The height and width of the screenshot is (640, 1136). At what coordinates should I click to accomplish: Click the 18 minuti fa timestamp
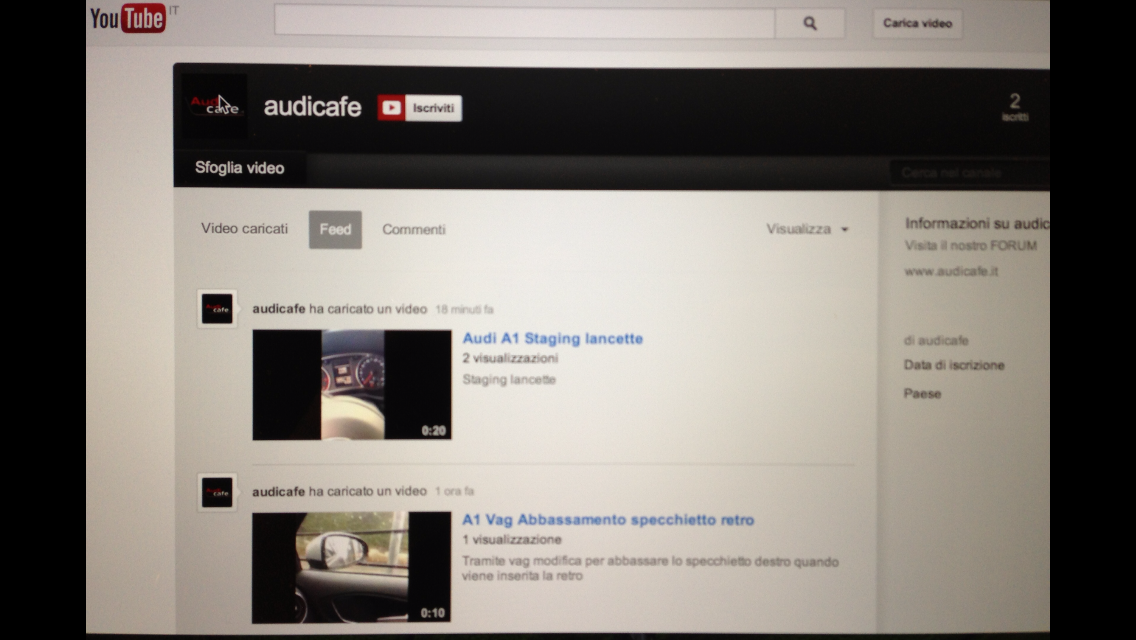[464, 309]
